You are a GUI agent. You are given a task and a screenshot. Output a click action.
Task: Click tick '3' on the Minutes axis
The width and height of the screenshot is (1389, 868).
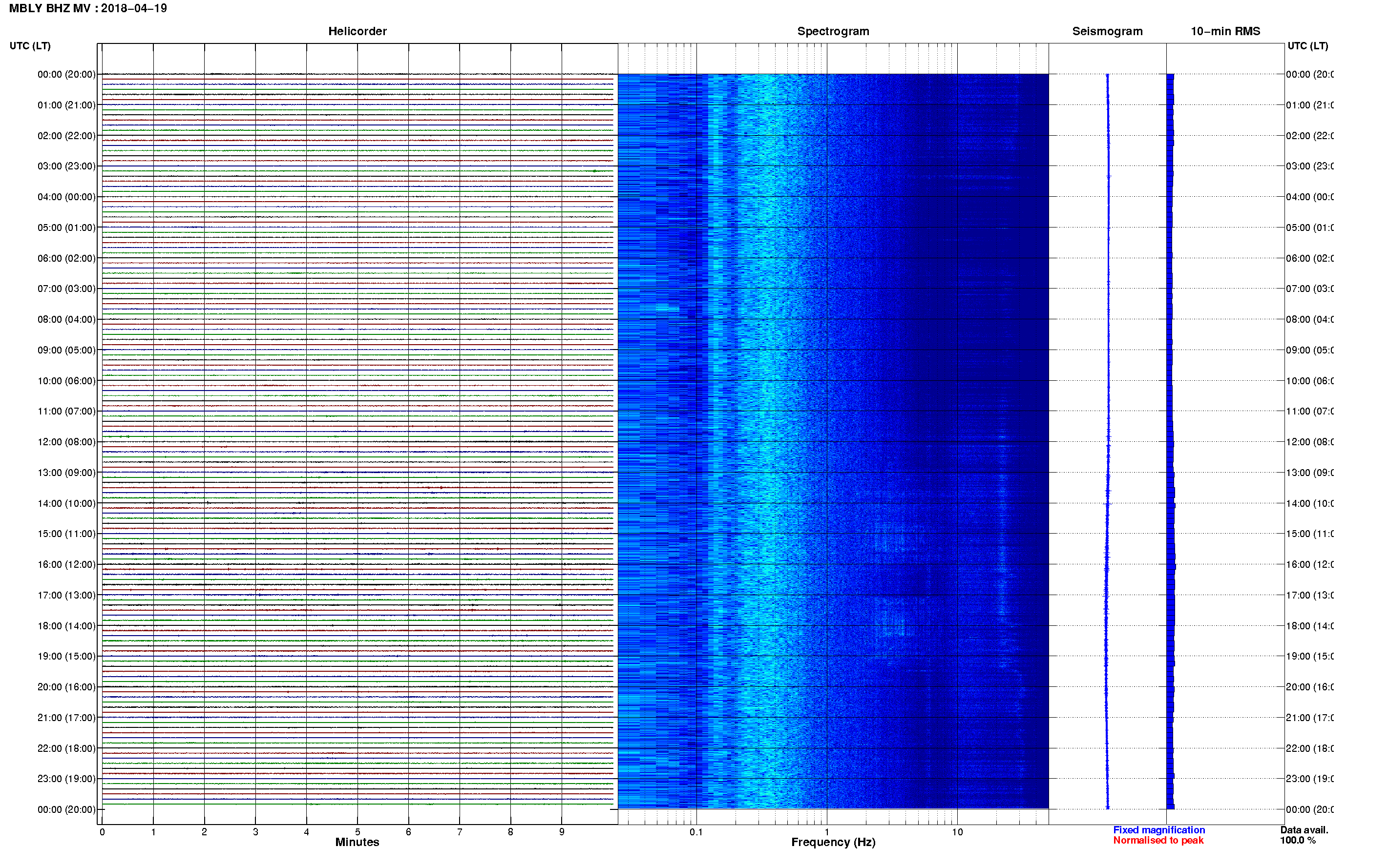point(255,832)
